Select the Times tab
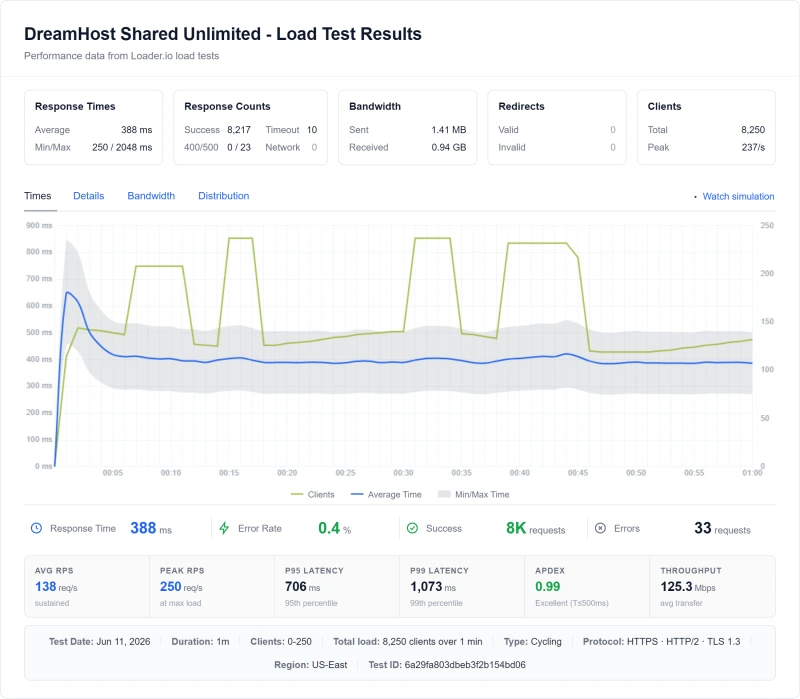 click(38, 196)
